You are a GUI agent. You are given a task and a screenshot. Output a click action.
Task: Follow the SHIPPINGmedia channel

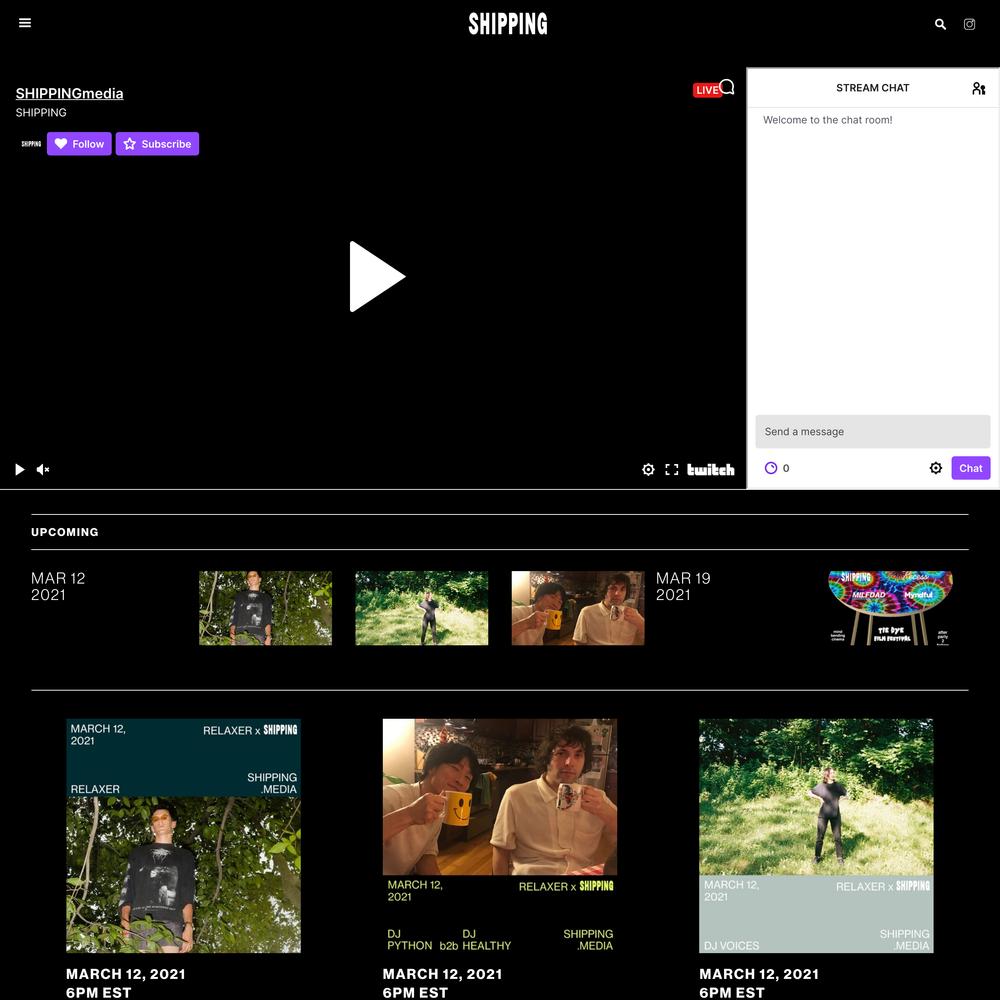79,143
